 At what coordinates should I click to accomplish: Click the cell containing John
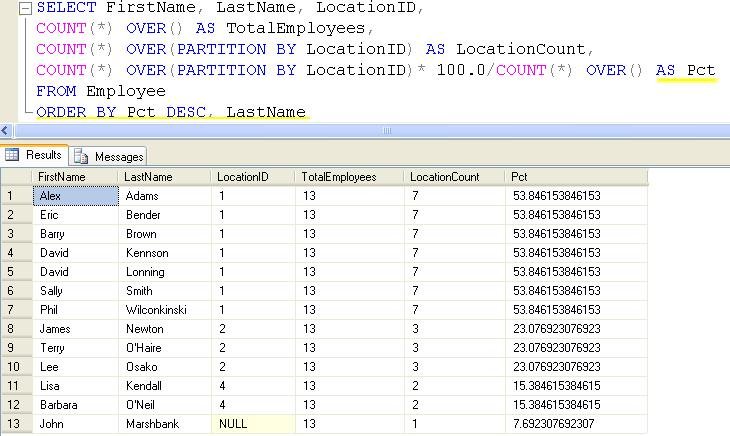point(76,424)
